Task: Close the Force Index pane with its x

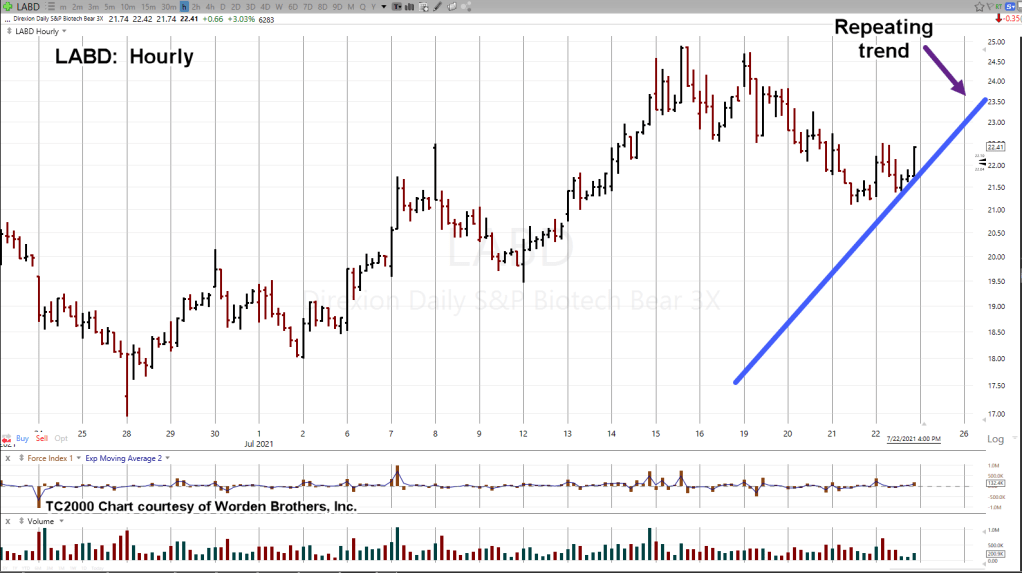Action: tap(7, 458)
